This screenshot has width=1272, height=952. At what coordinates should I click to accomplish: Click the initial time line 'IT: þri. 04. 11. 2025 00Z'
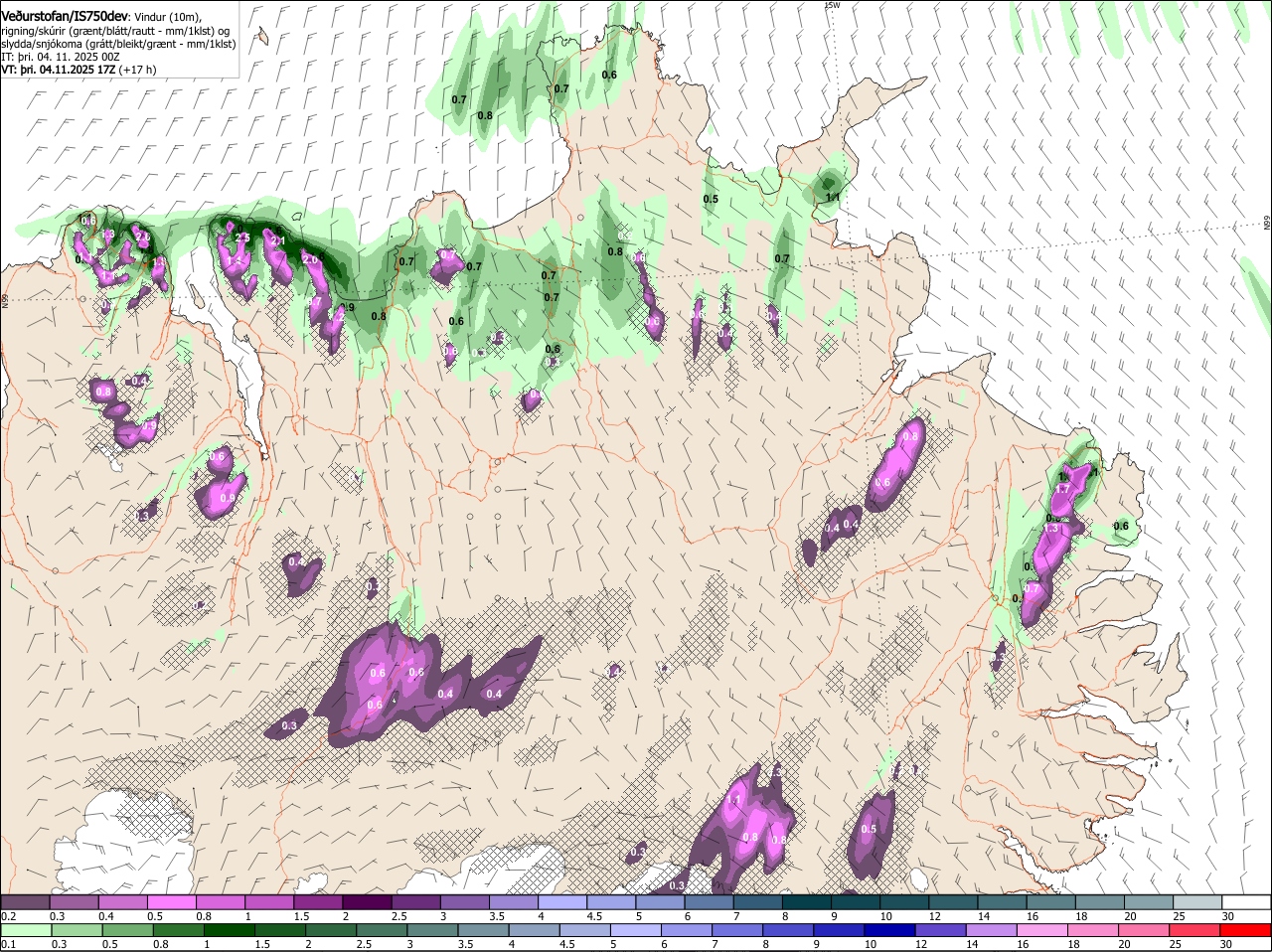coord(61,57)
